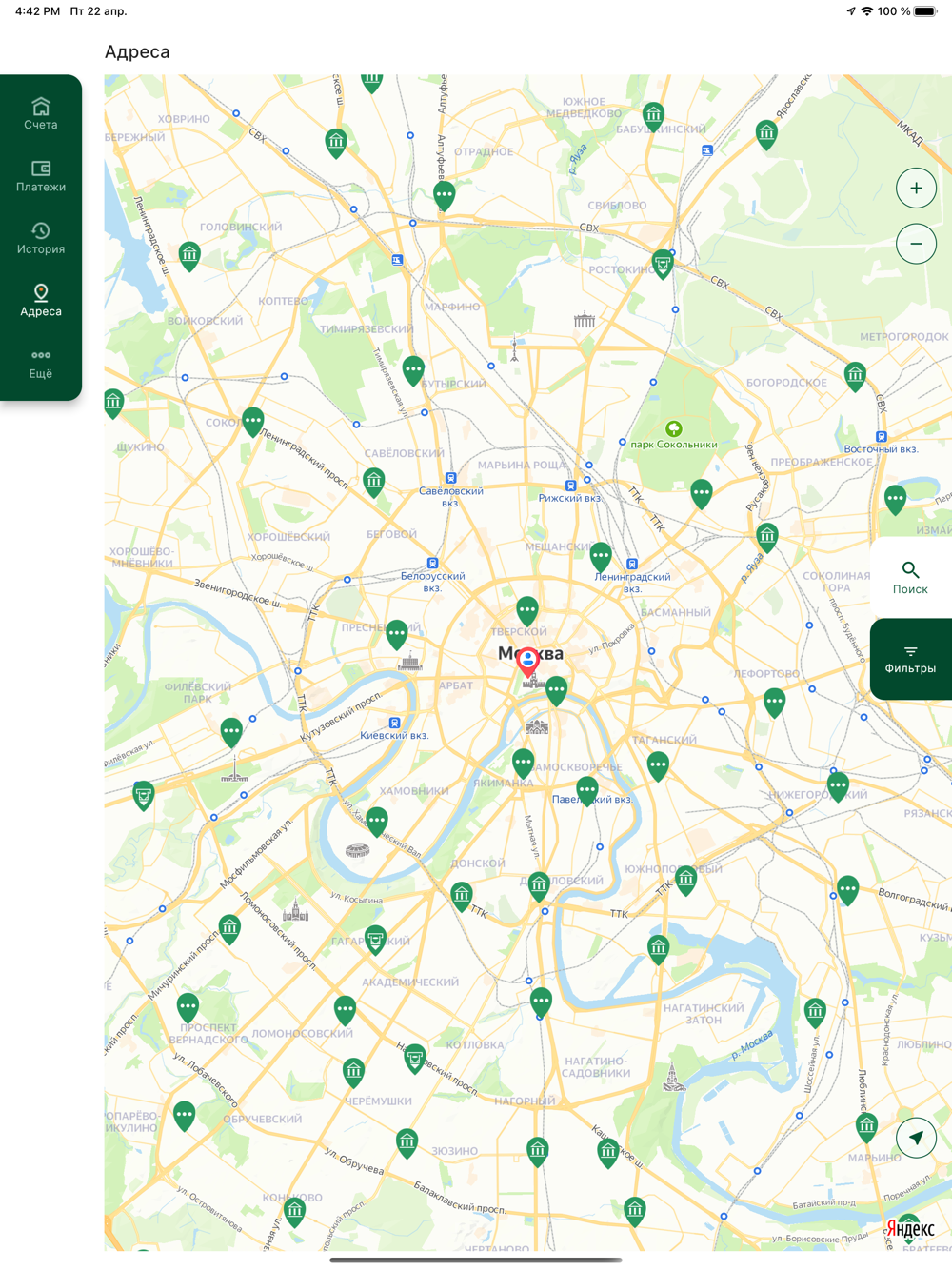Image resolution: width=952 pixels, height=1270 pixels.
Task: Open cluster pin at Якиманка
Action: 523,764
